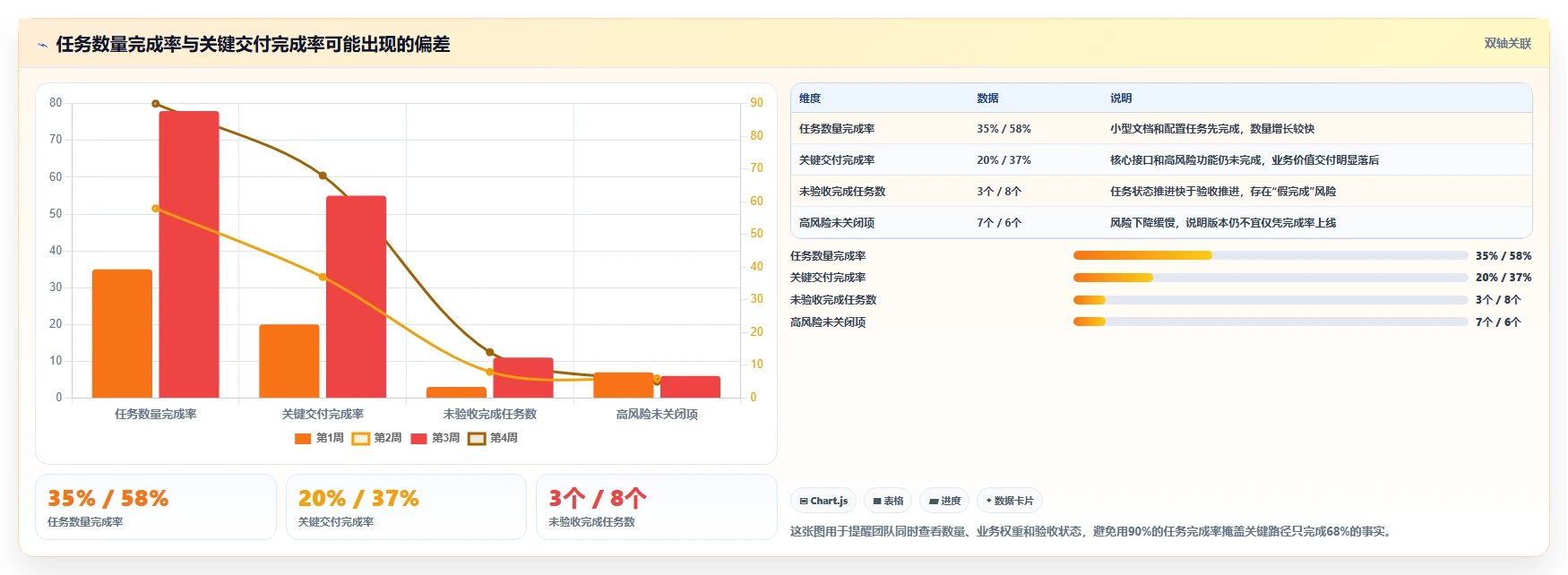The width and height of the screenshot is (1568, 575).
Task: Click the 20% / 37% stat card
Action: [x=406, y=507]
